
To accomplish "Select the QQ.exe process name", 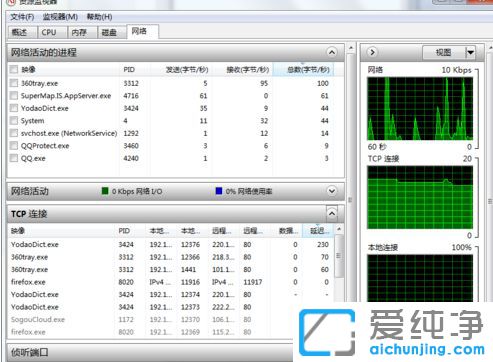I will 33,158.
